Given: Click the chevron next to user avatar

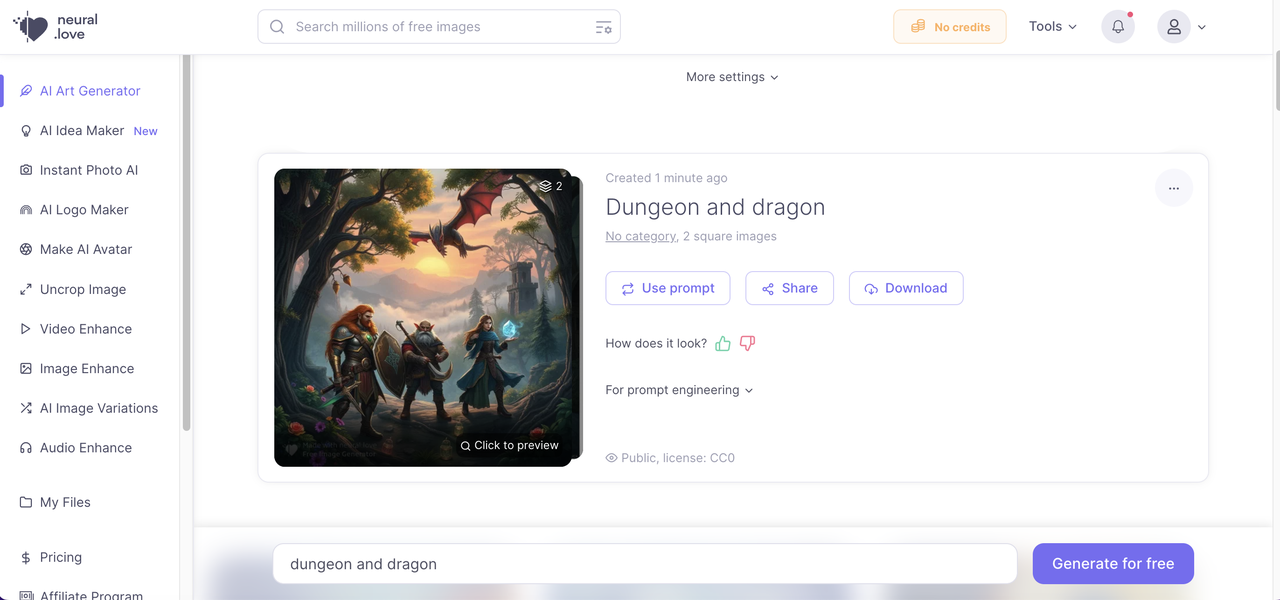Looking at the screenshot, I should (1202, 27).
